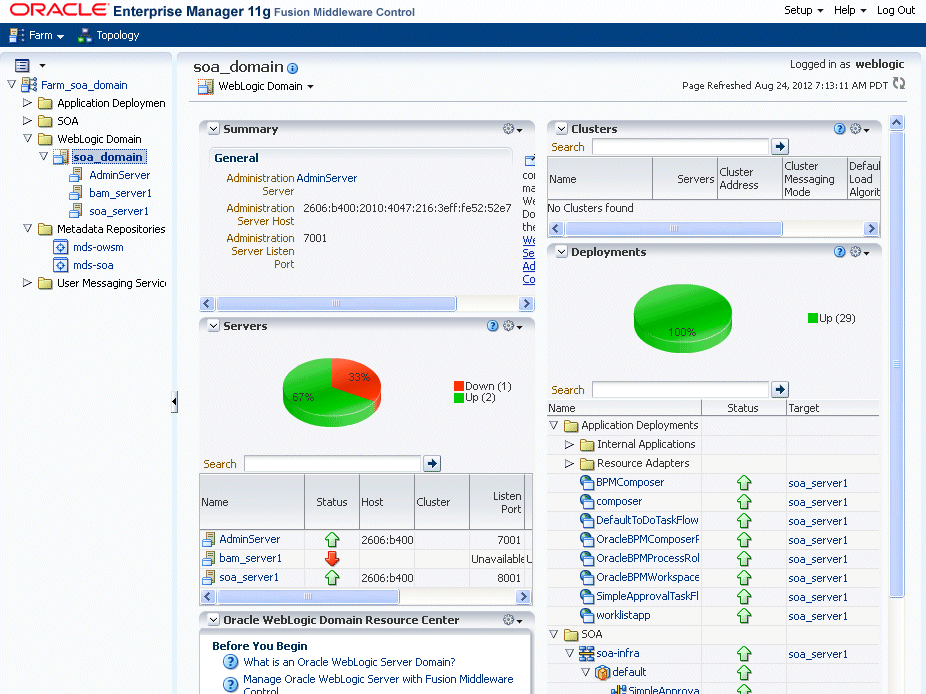Screen dimensions: 926x694
Task: Open the Clusters panel gear options
Action: [x=859, y=129]
